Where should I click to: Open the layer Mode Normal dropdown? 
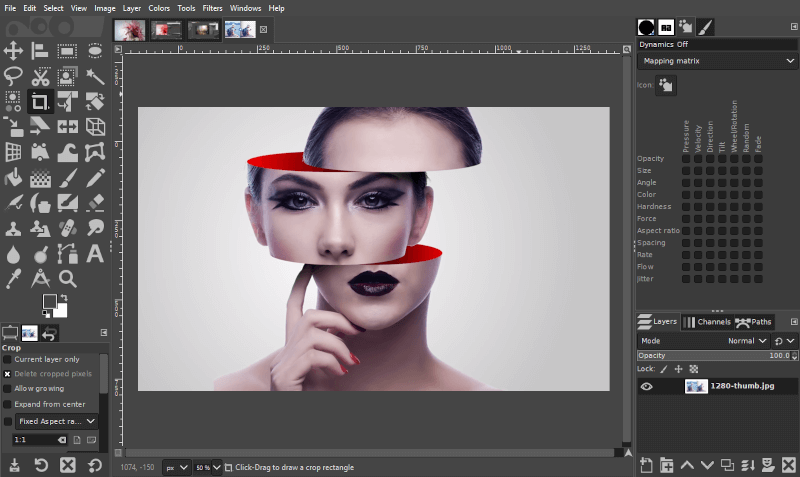(747, 341)
